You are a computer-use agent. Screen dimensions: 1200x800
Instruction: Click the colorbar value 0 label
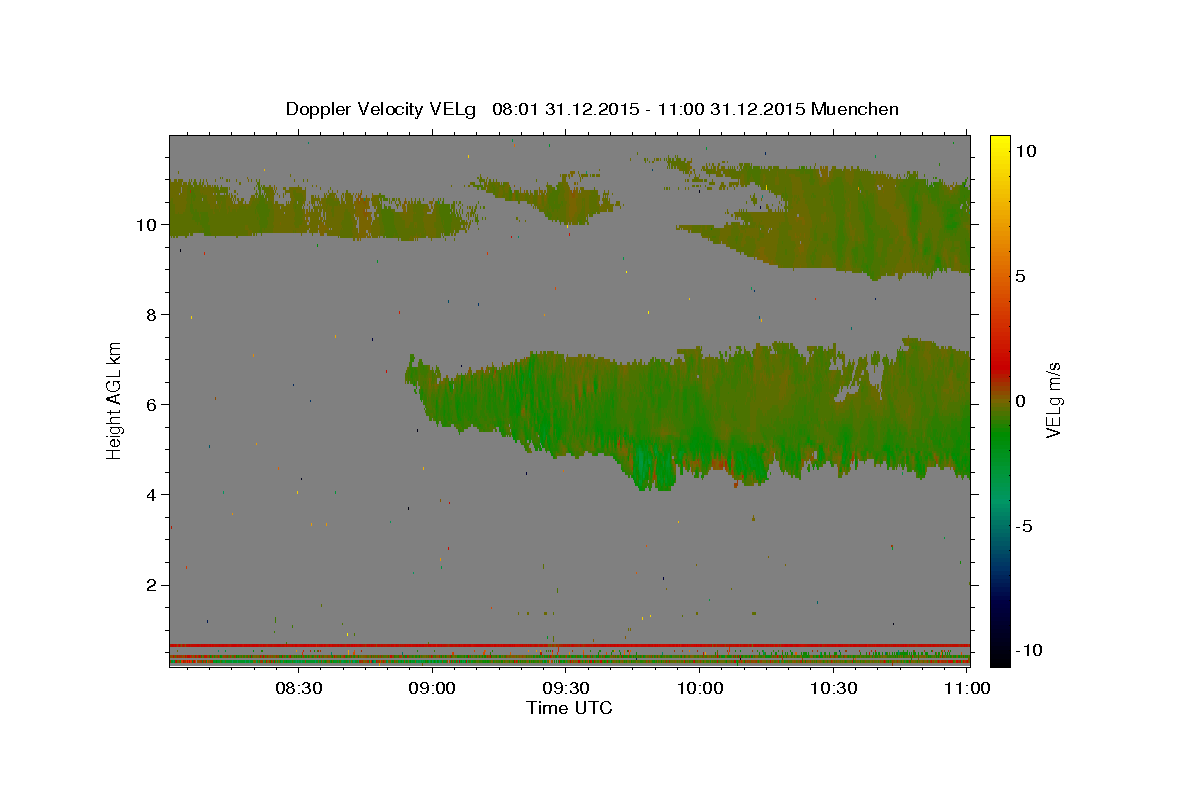(1021, 401)
